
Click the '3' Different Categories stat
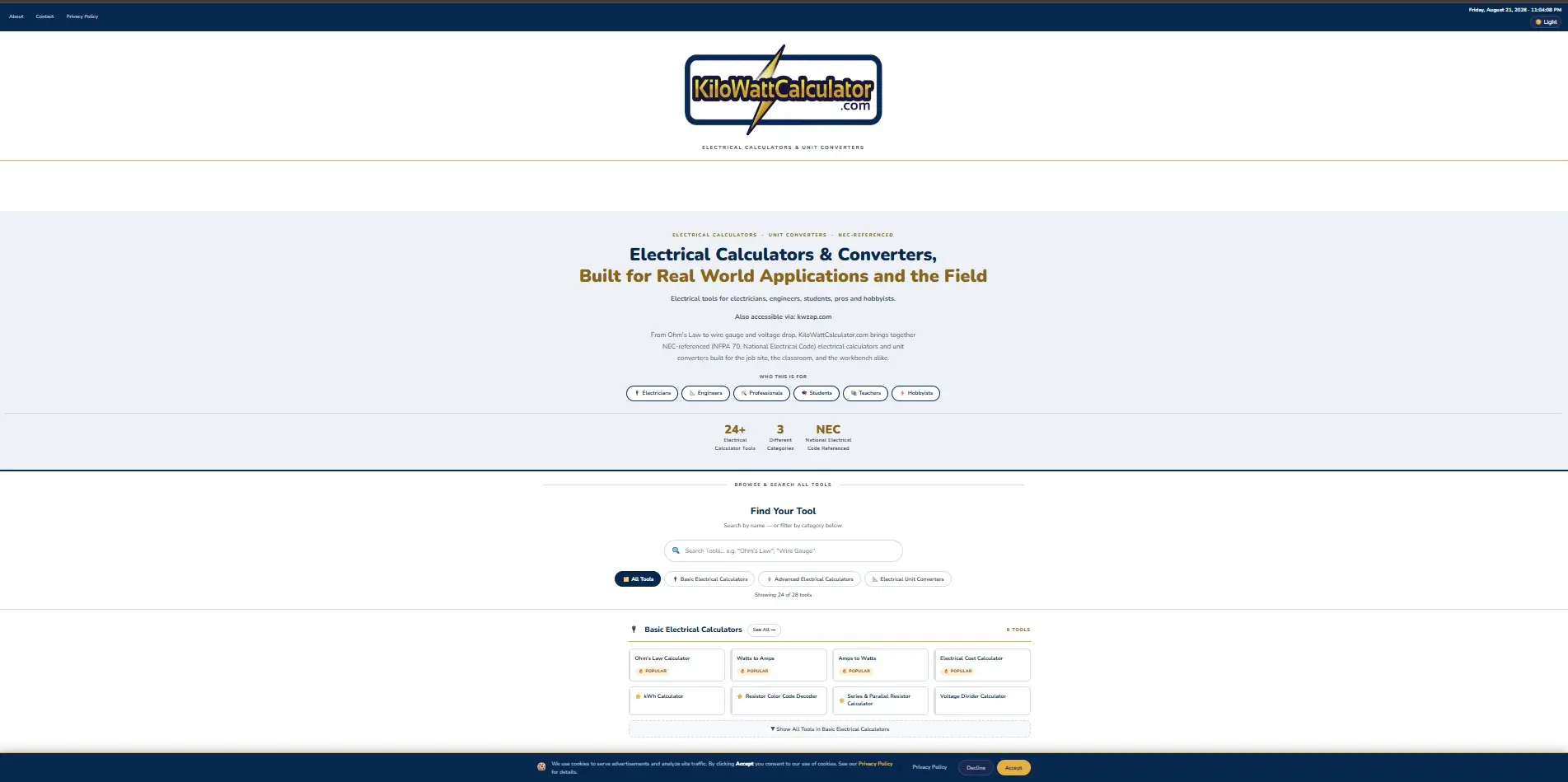pos(780,437)
